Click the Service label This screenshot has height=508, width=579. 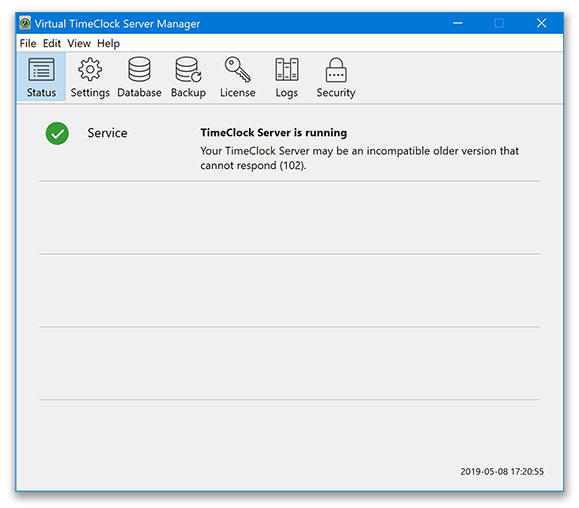pos(107,133)
